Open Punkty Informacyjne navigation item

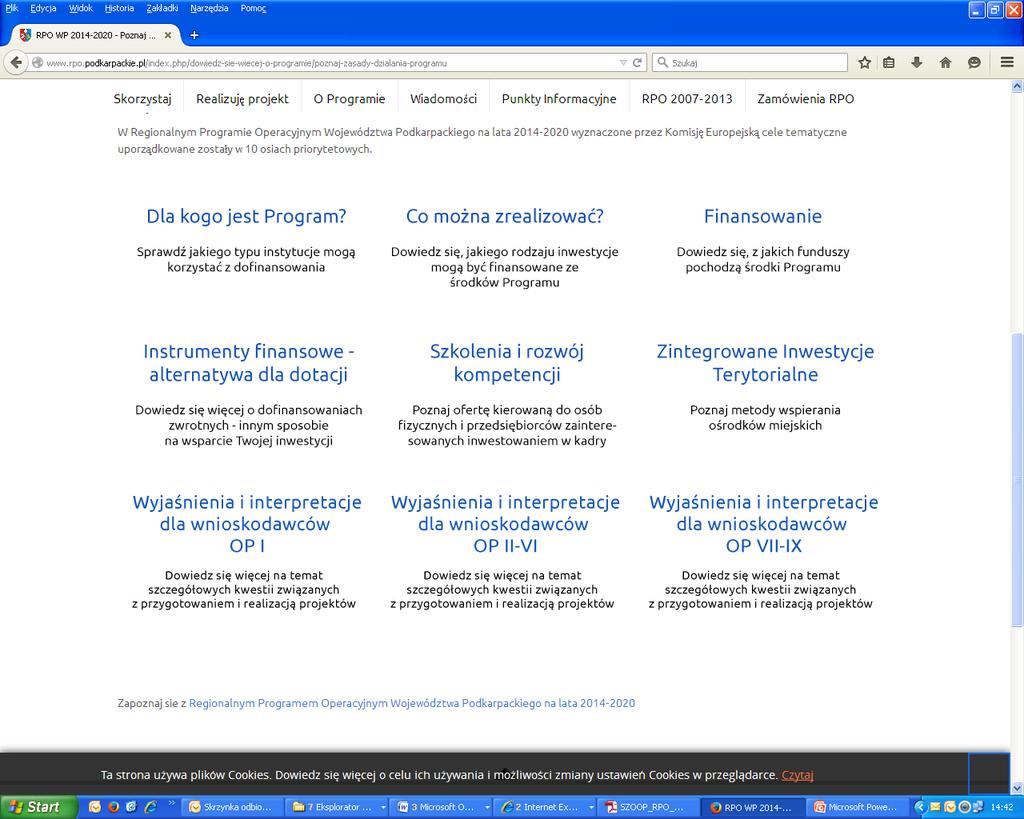click(559, 99)
